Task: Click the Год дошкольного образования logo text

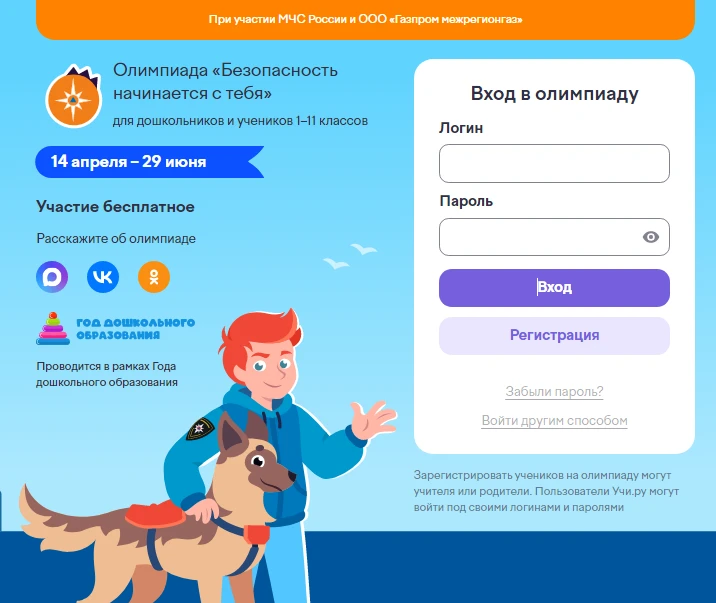Action: point(136,329)
